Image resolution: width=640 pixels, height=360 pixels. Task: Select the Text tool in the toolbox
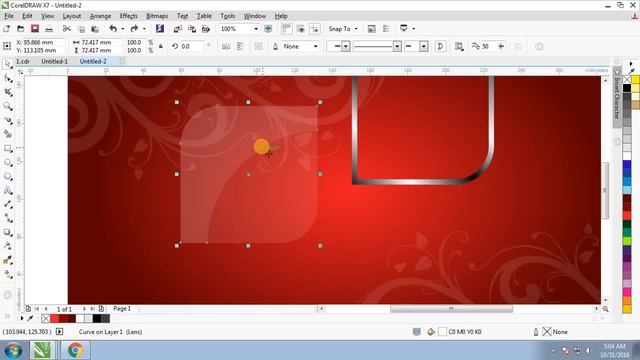point(7,190)
